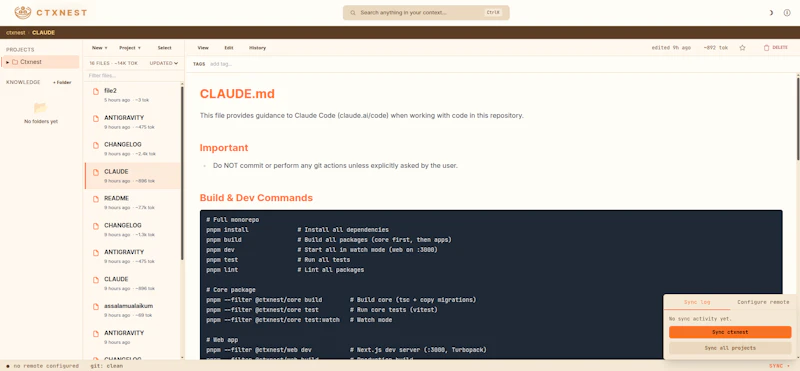Viewport: 800px width, 371px height.
Task: Click the ~892 tok counter
Action: pos(715,47)
